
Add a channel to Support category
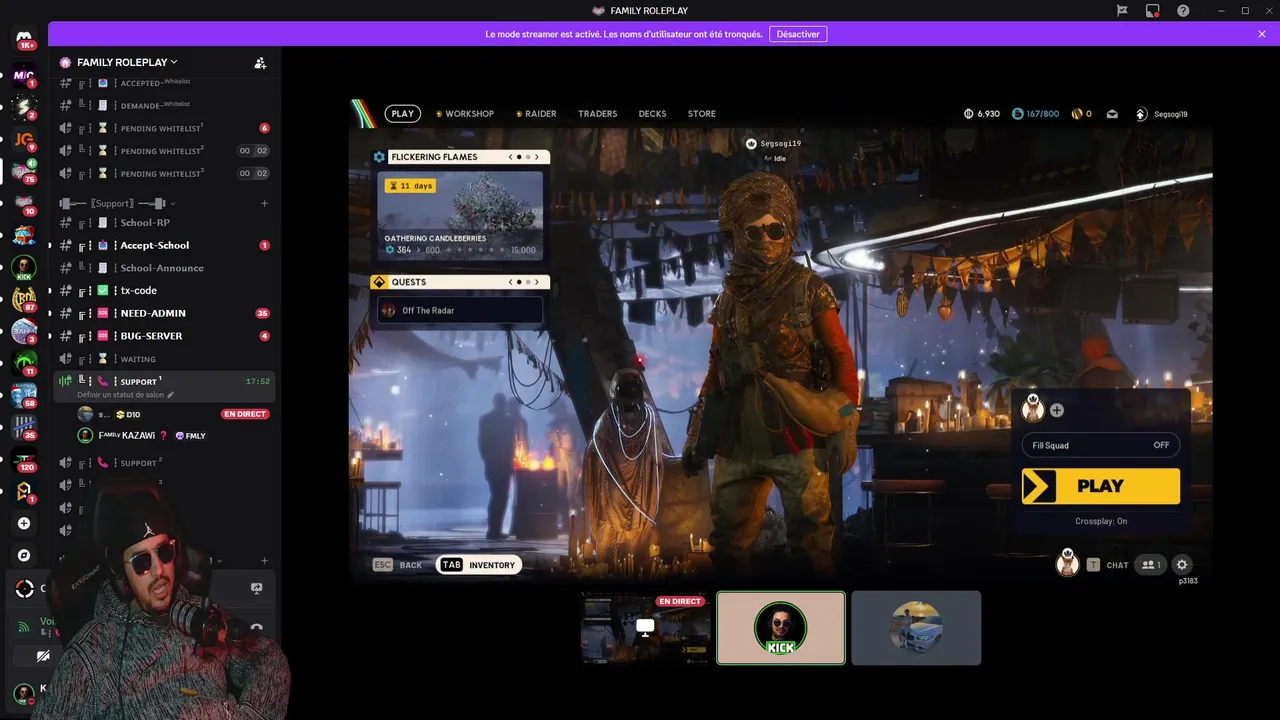[x=264, y=203]
